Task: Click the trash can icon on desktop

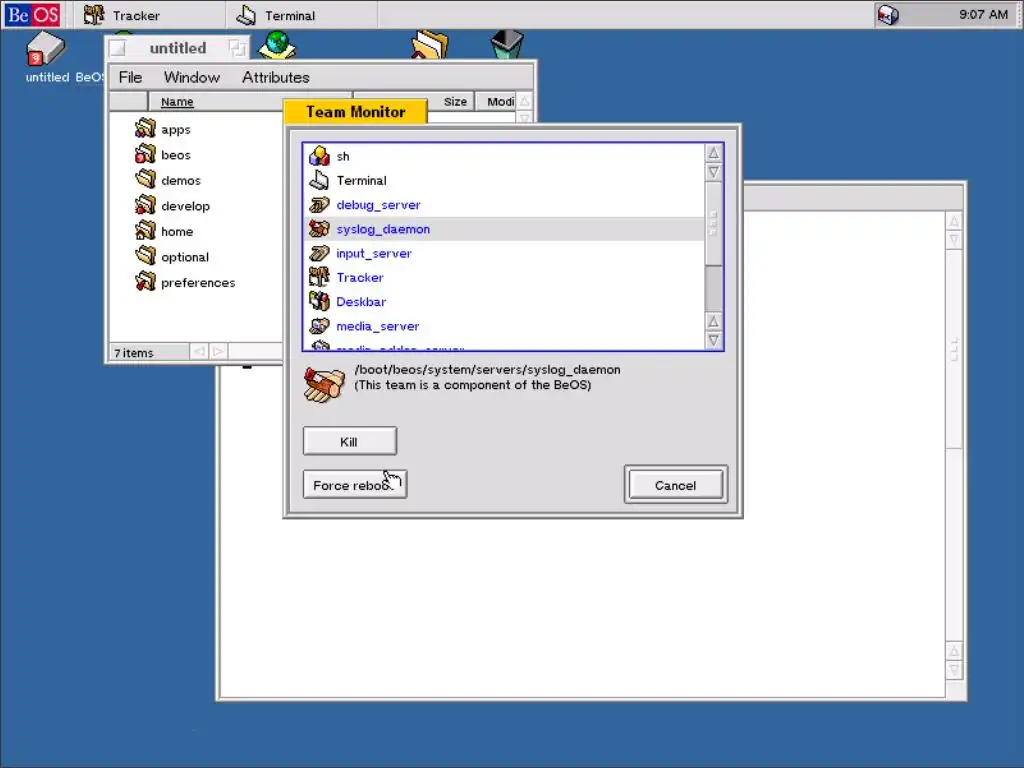Action: 507,44
